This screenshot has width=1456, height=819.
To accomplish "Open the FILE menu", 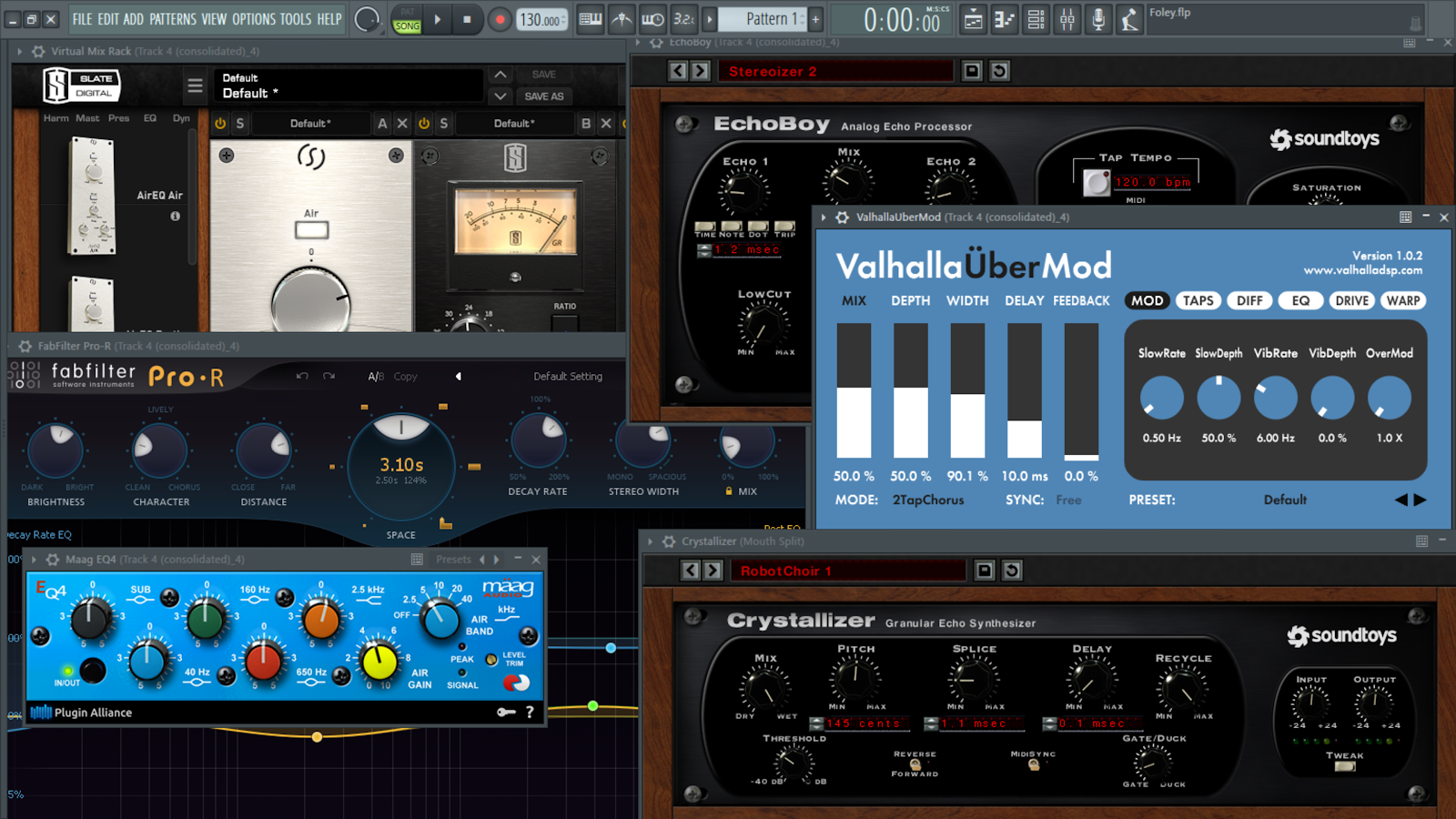I will [x=82, y=19].
